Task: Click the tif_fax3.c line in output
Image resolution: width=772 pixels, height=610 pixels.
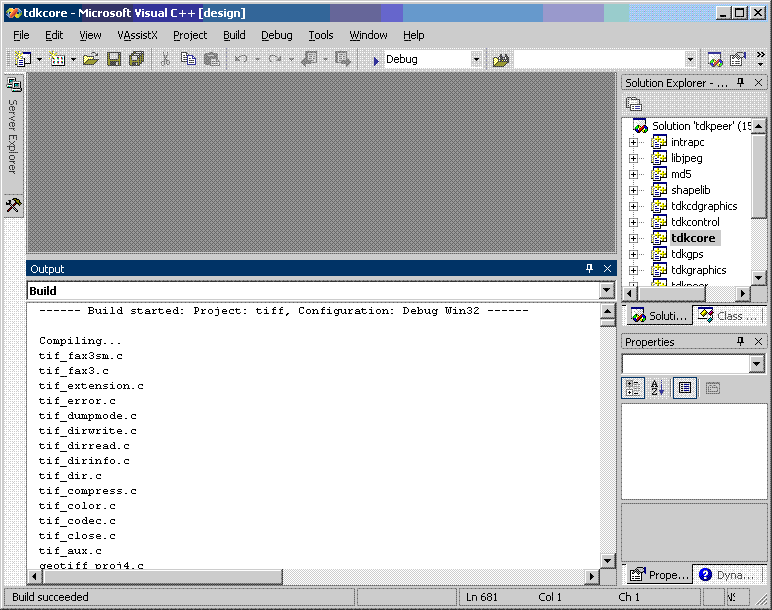Action: click(74, 371)
